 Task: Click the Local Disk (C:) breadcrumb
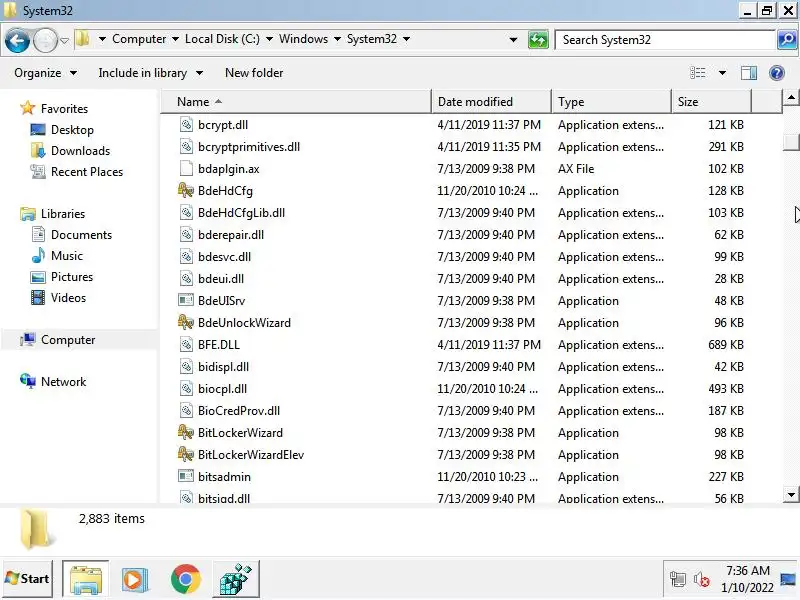click(222, 39)
